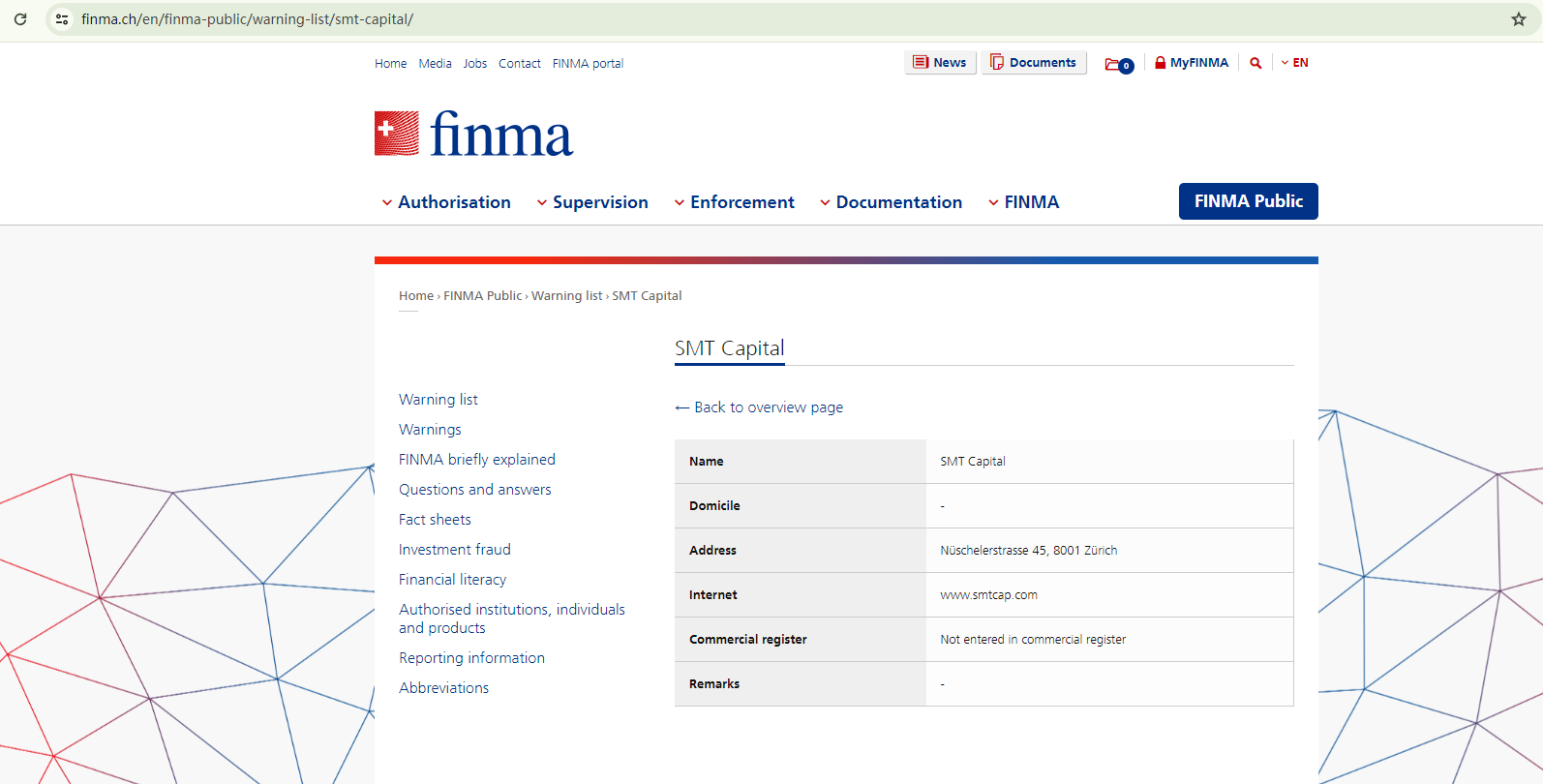This screenshot has width=1543, height=784.
Task: Expand the Documentation menu
Action: (x=892, y=202)
